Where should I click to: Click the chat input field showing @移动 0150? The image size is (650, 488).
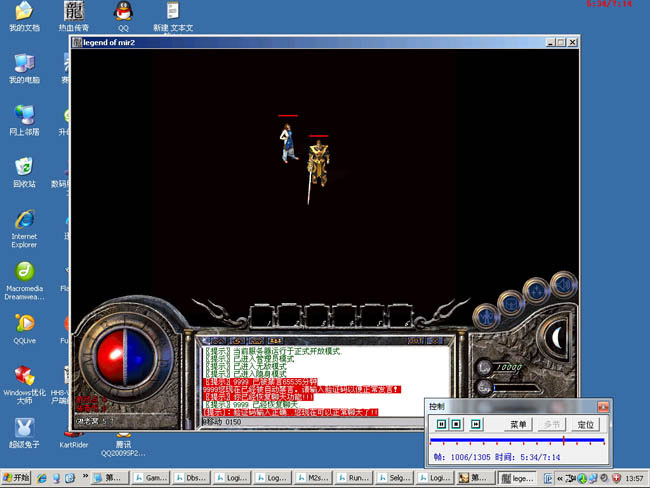313,422
